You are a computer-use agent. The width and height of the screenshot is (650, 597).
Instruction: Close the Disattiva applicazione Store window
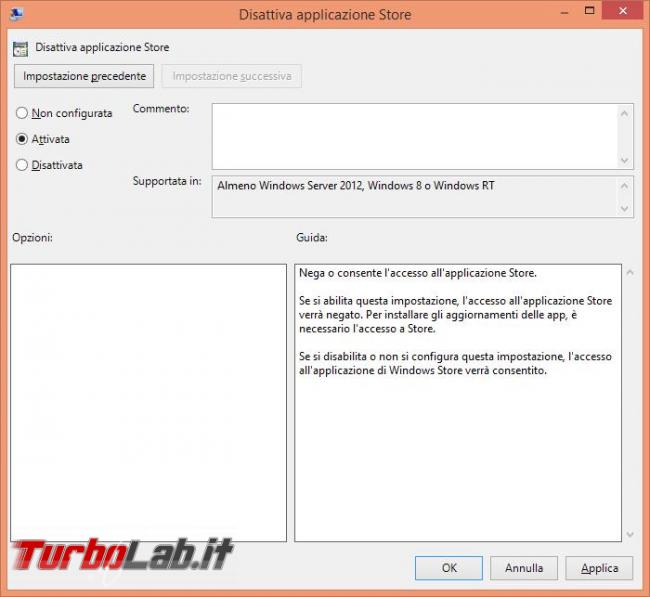coord(623,11)
